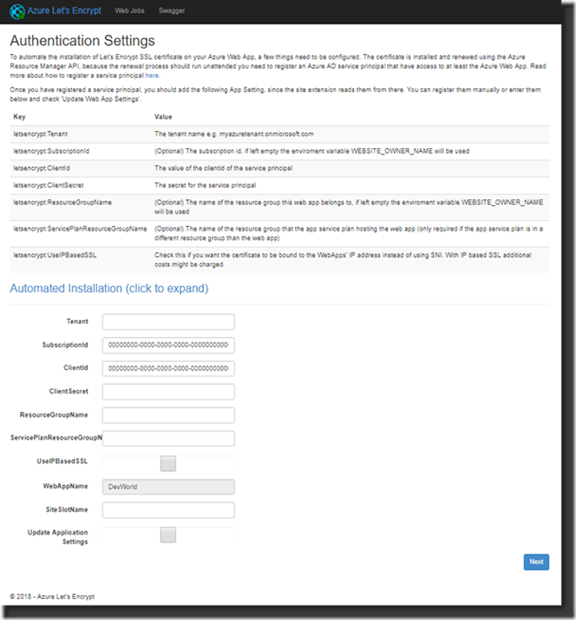Select the letsencrypt:ClientId key cell

[x=42, y=168]
